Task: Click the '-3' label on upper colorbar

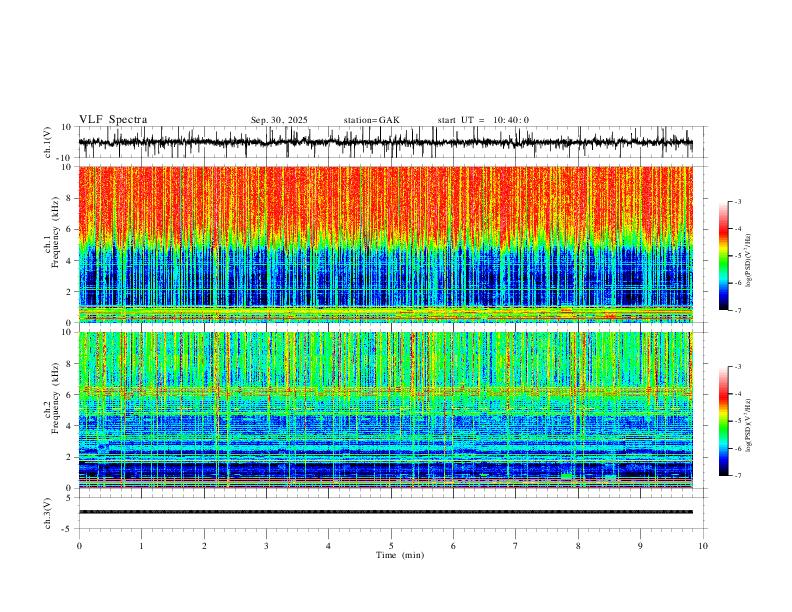Action: click(x=738, y=201)
